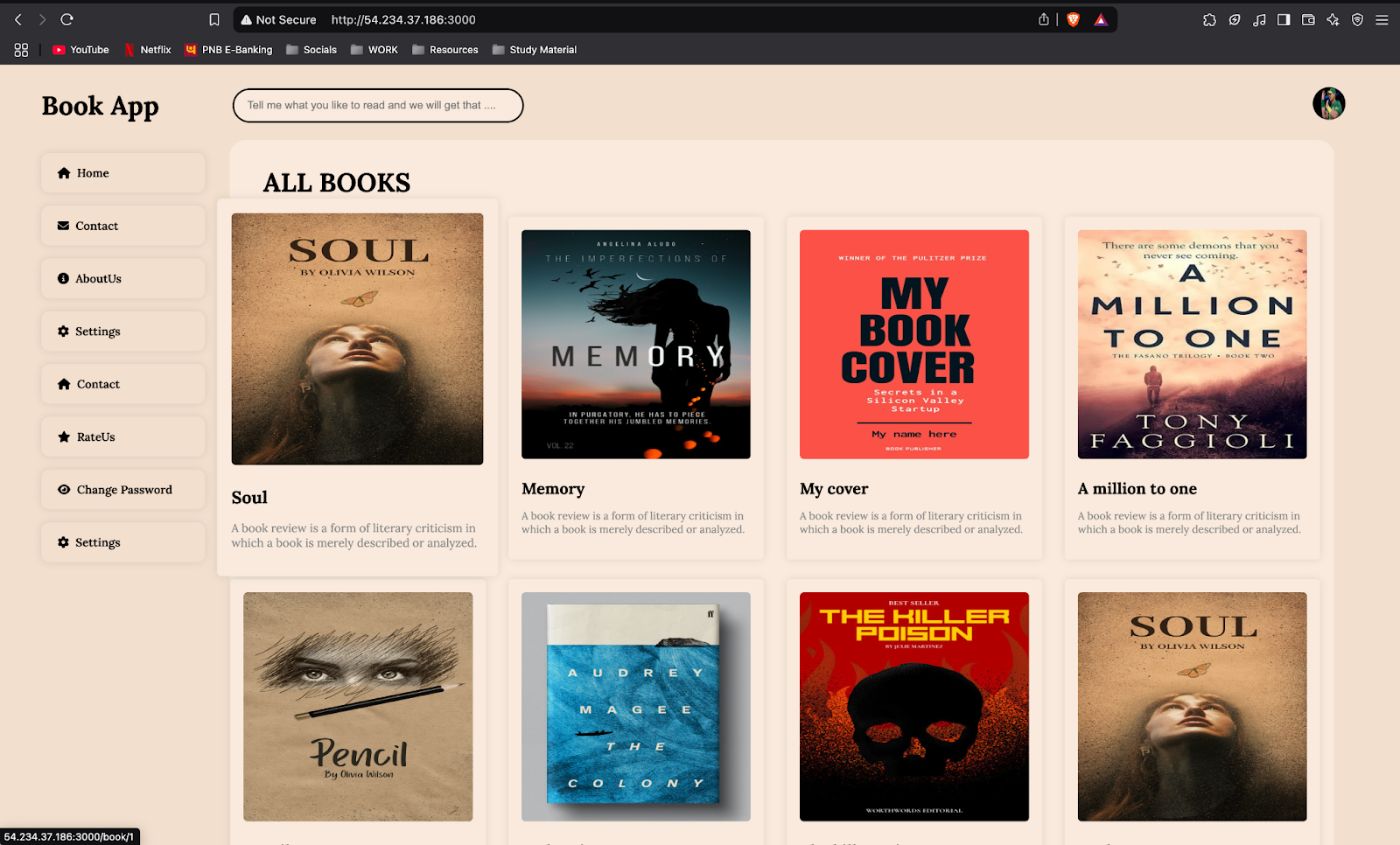Open the share icon in the address bar

coord(1043,19)
